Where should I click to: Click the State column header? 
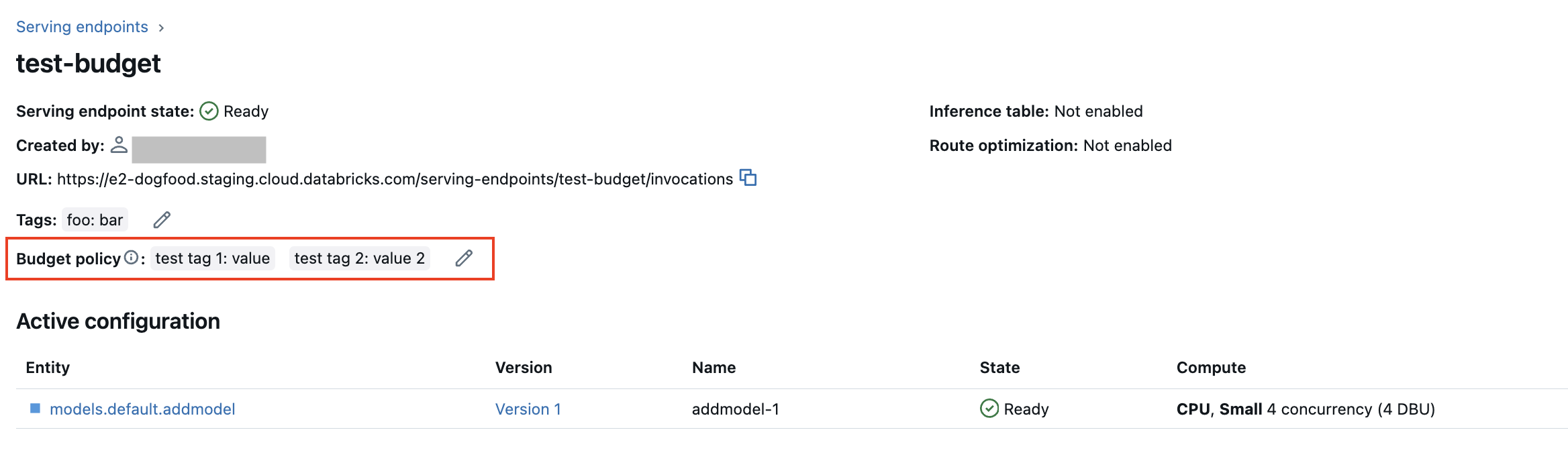999,367
